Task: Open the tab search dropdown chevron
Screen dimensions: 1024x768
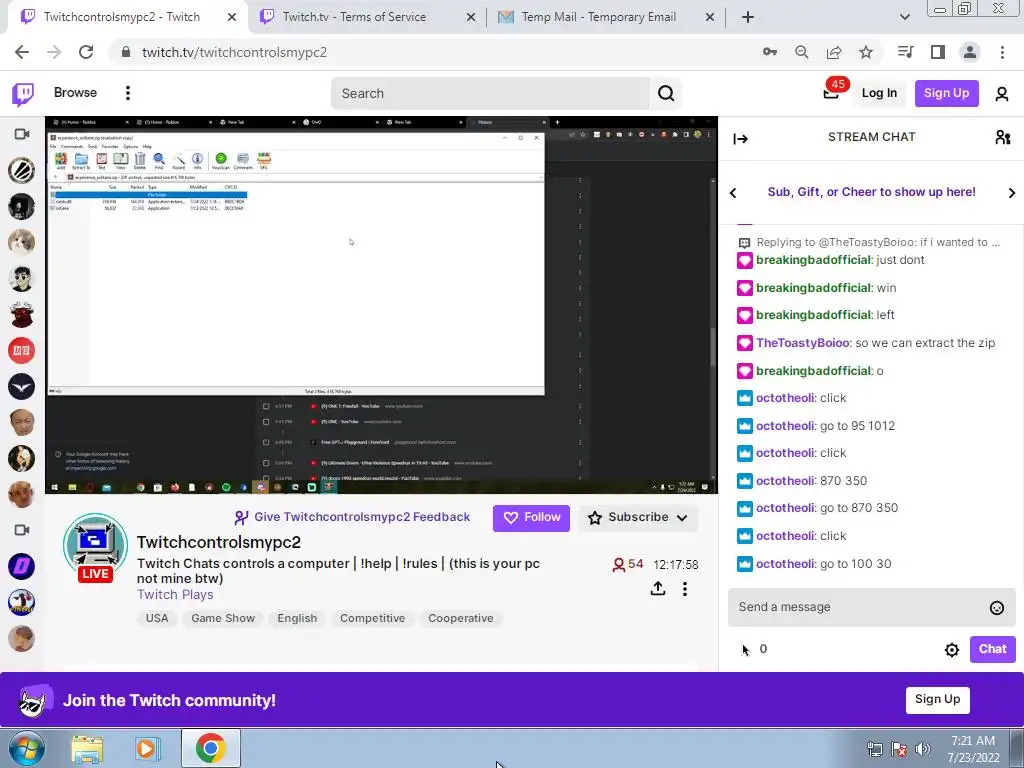Action: pos(904,17)
